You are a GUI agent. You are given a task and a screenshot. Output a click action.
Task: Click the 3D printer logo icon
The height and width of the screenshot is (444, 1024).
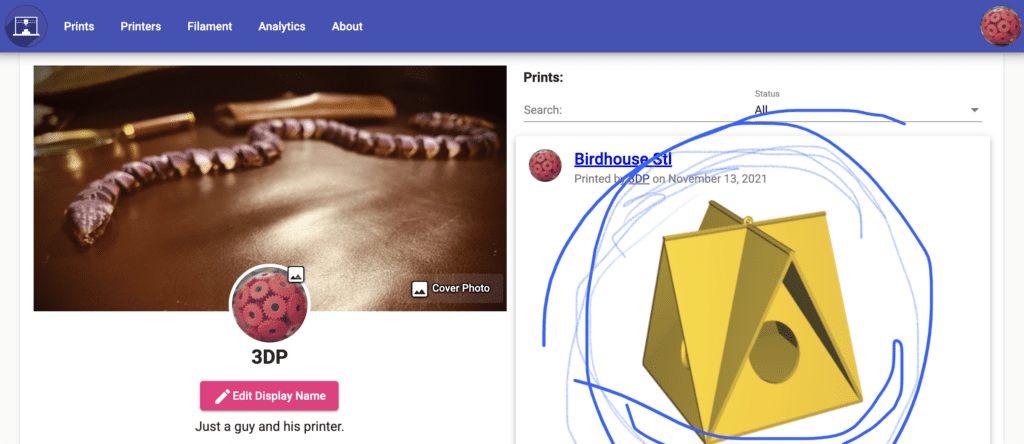[x=25, y=26]
